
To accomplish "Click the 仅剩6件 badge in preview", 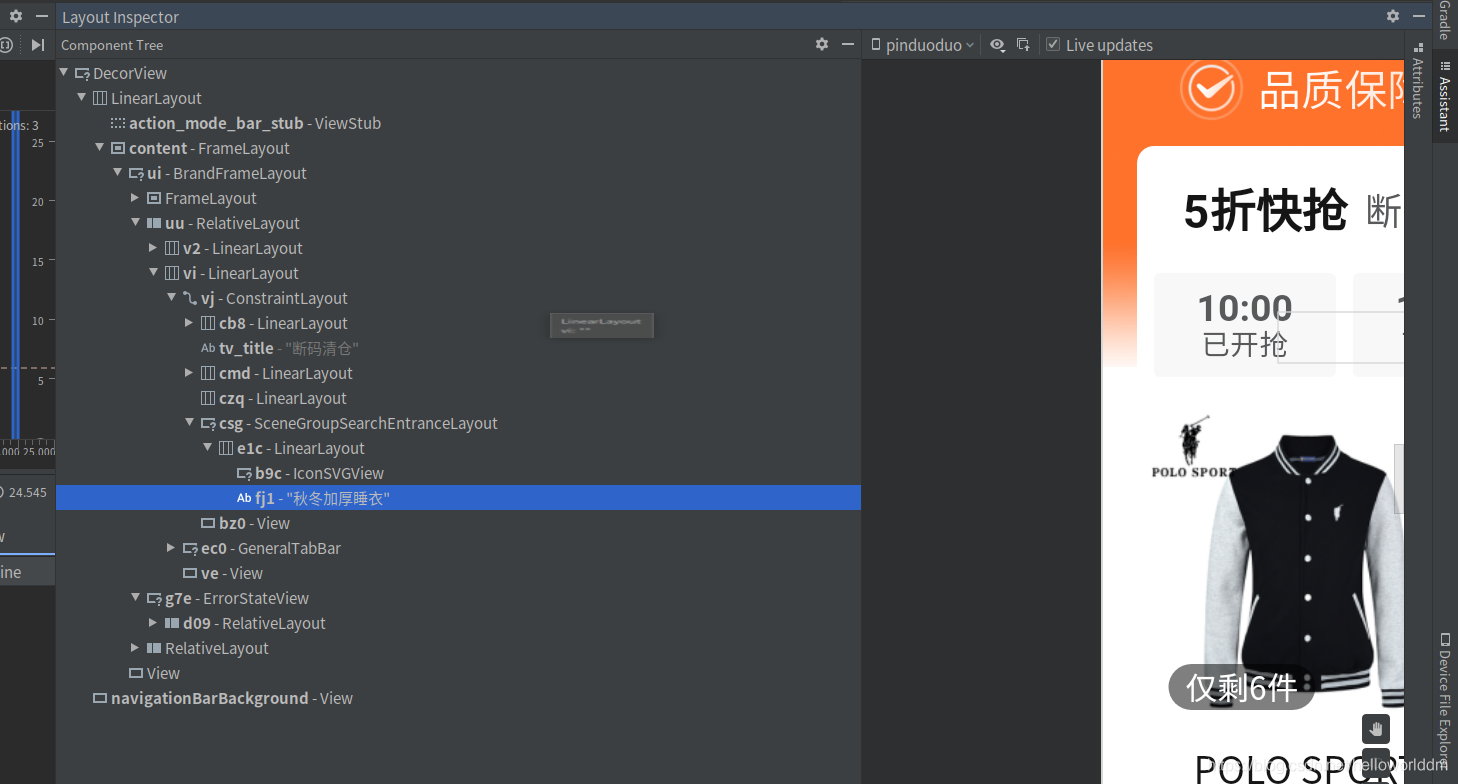I will tap(1241, 687).
